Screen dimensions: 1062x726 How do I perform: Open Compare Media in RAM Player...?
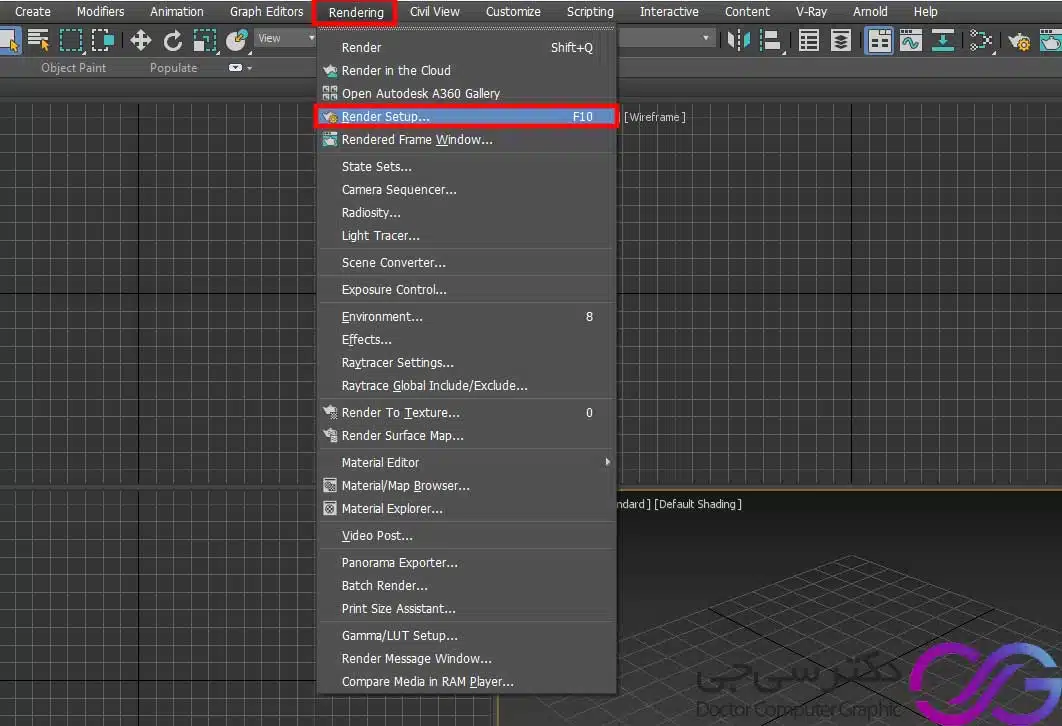pyautogui.click(x=467, y=682)
